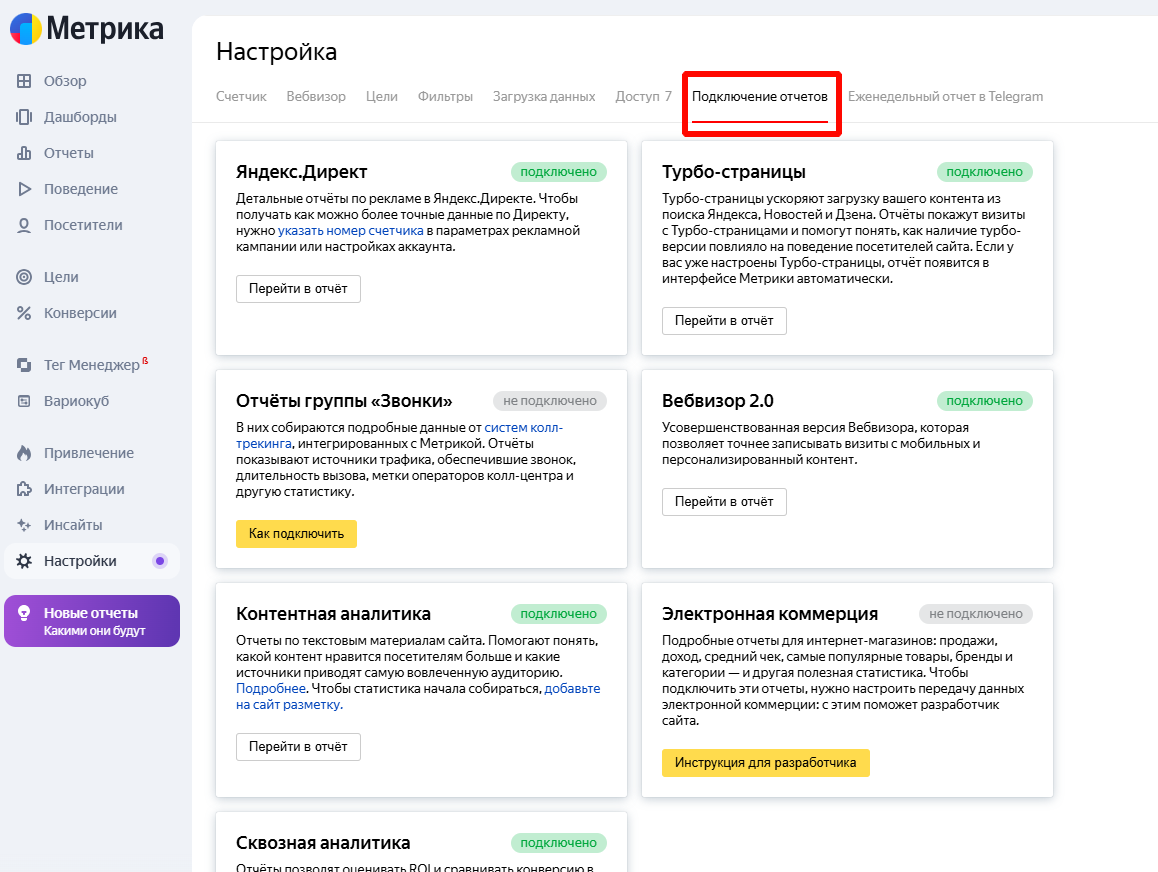Image resolution: width=1158 pixels, height=872 pixels.
Task: Click the Интеграции puzzle piece icon
Action: 24,489
